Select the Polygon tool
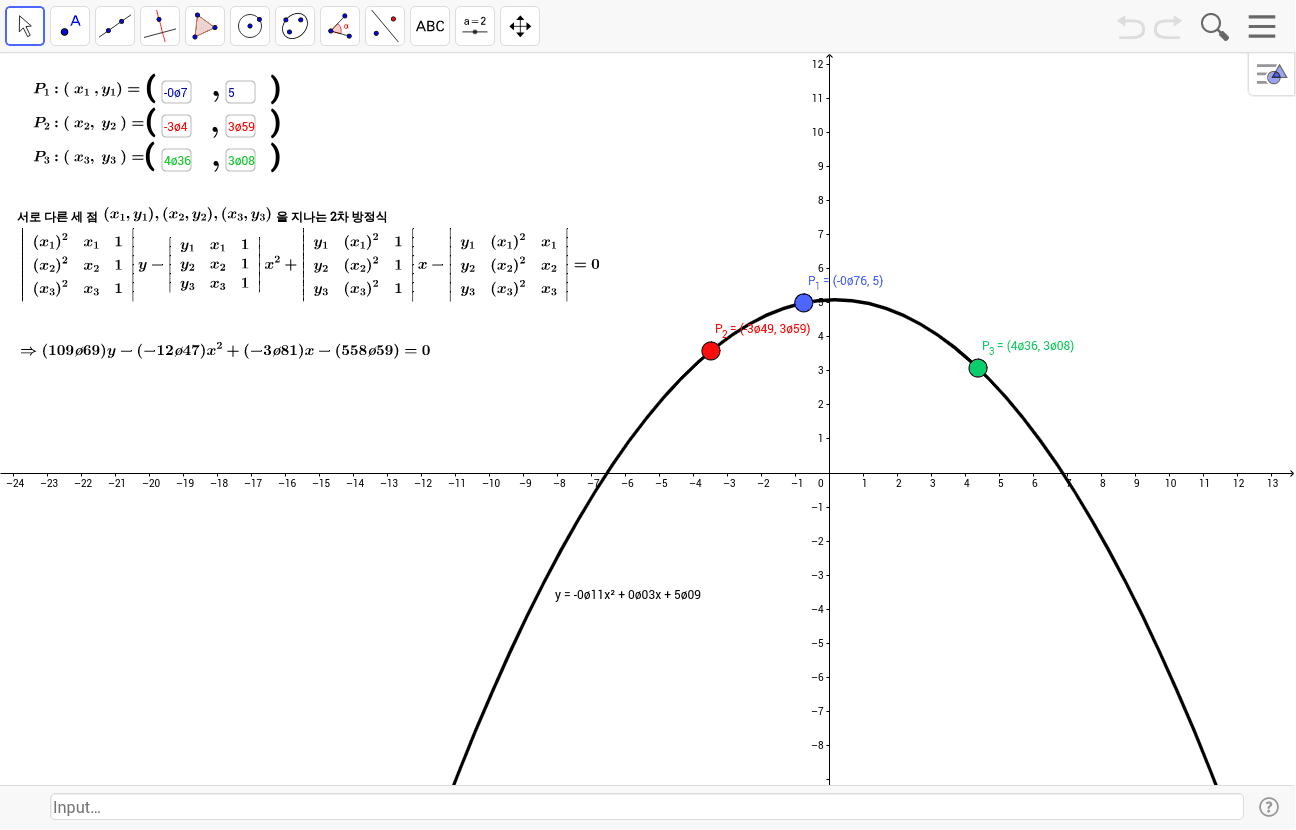 pos(204,26)
